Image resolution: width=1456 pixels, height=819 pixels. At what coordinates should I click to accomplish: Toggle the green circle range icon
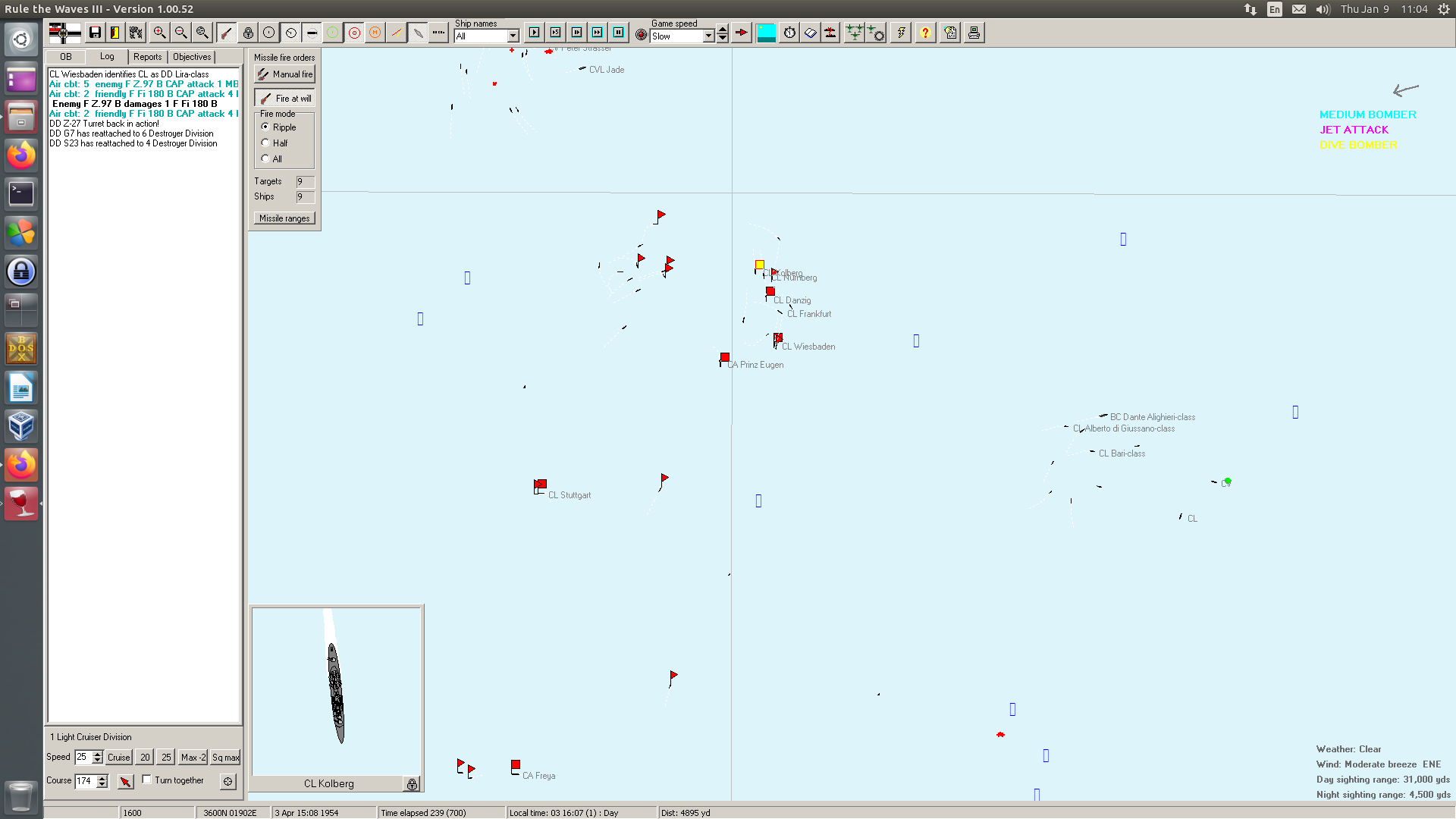333,33
